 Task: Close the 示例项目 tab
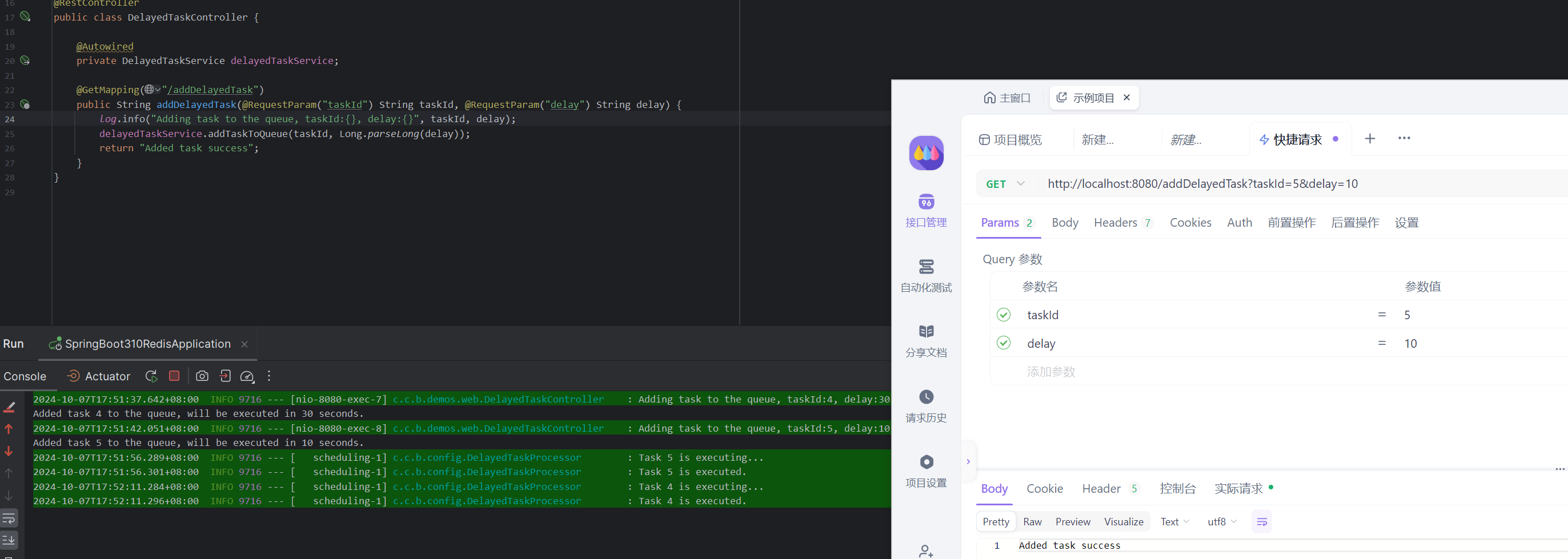point(1126,97)
